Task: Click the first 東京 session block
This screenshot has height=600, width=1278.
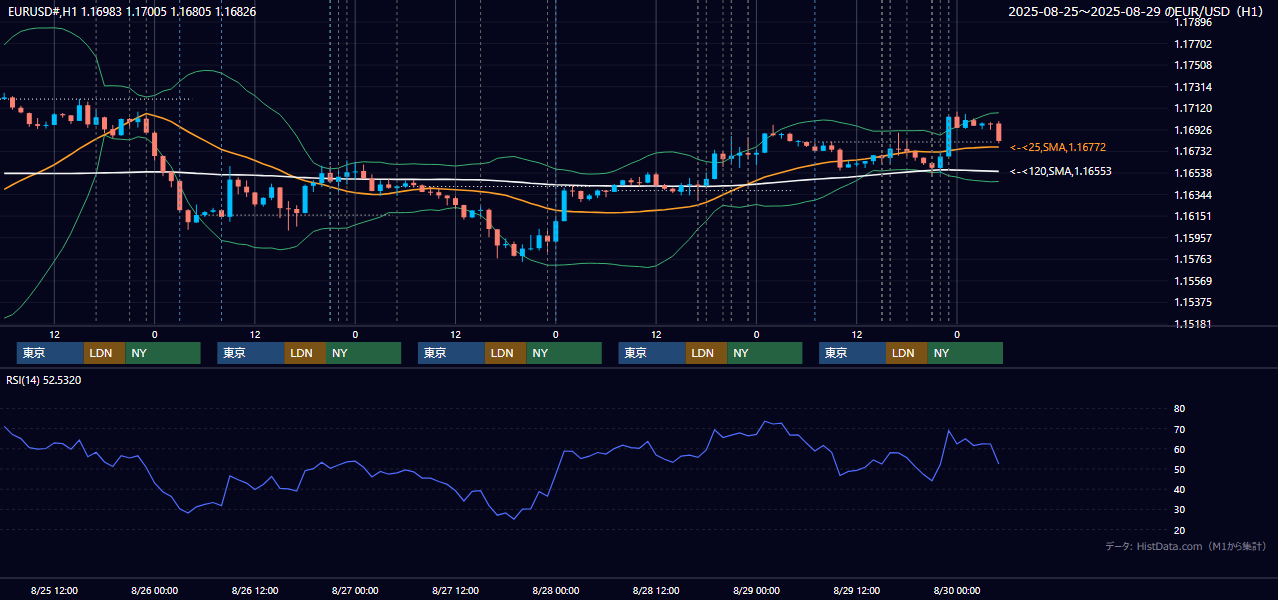Action: (x=50, y=353)
